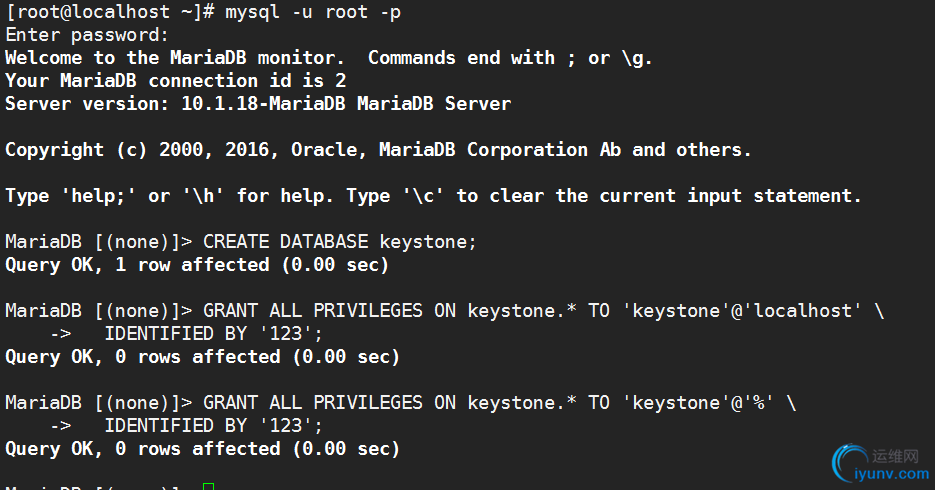
Task: Click the first 'MariaDB [(none)]>' prompt
Action: point(99,242)
